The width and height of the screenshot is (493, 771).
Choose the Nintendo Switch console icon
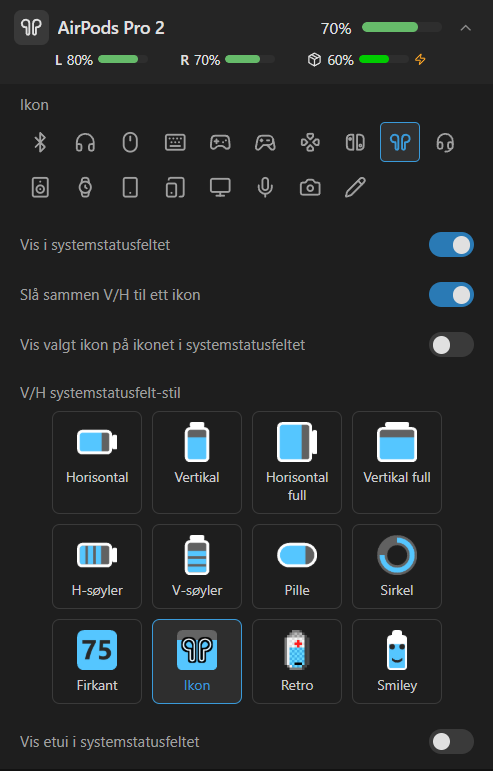tap(355, 143)
